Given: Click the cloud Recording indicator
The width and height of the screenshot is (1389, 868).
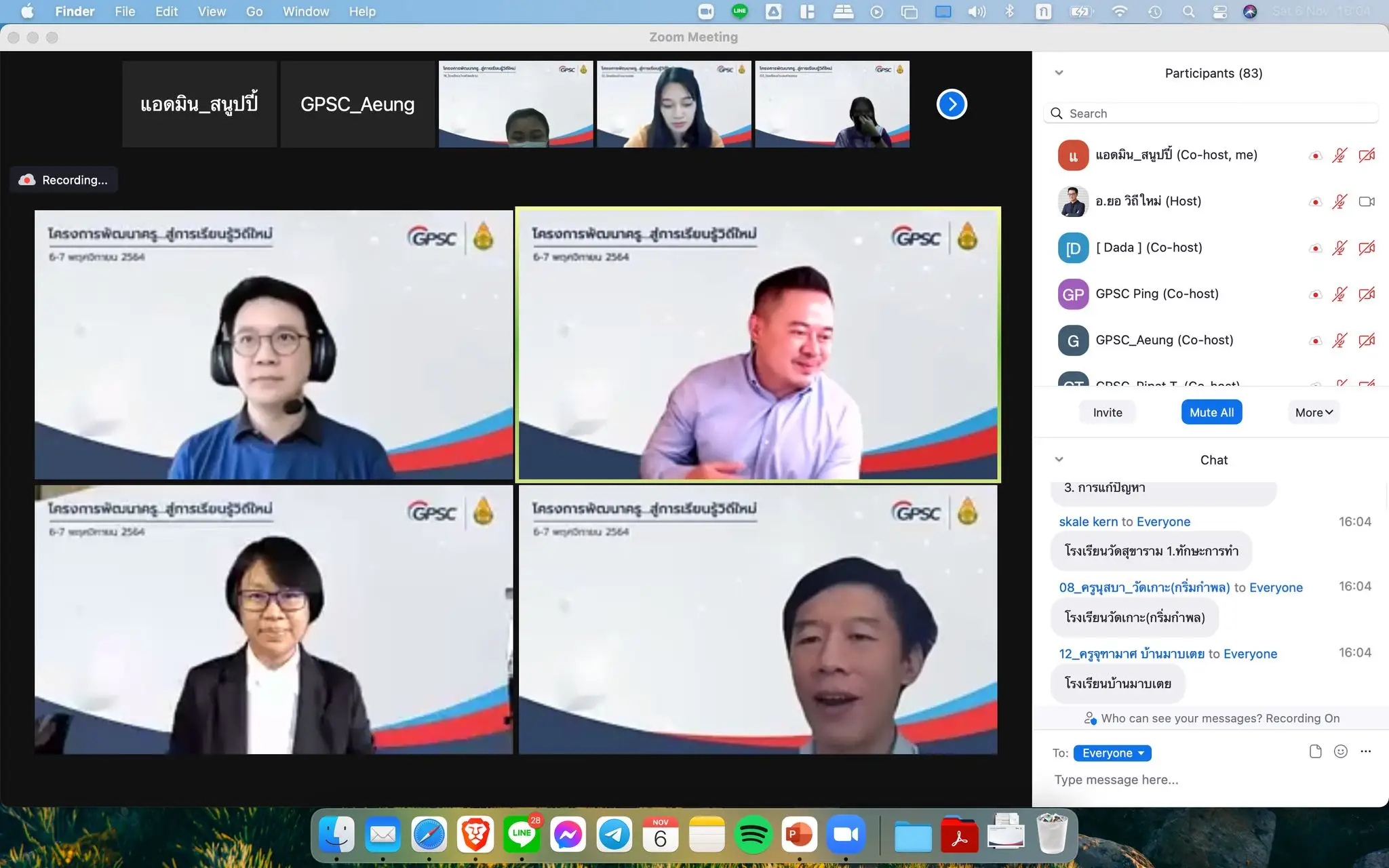Looking at the screenshot, I should pyautogui.click(x=64, y=180).
